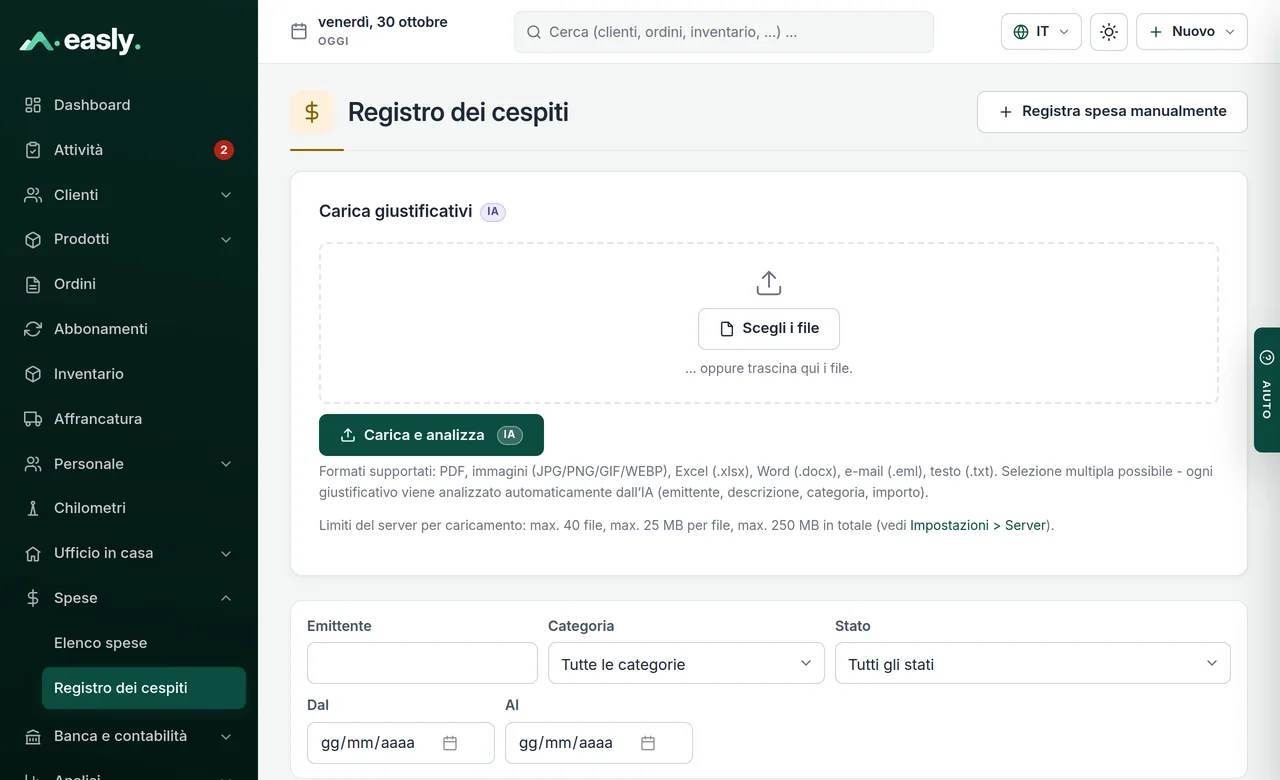Go to Elenco spese in sidebar
The height and width of the screenshot is (780, 1280).
(x=100, y=643)
